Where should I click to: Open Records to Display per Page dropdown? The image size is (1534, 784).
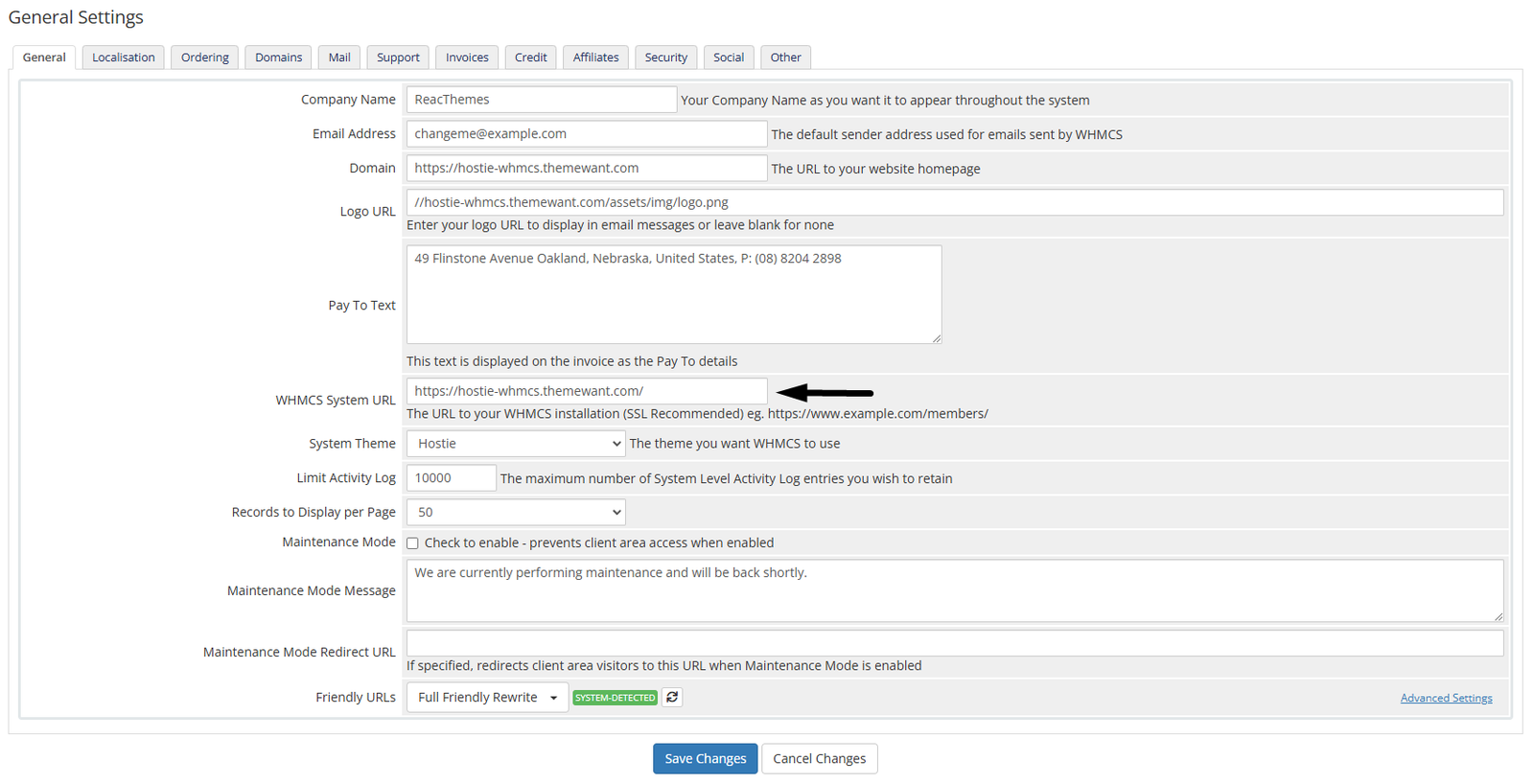516,513
